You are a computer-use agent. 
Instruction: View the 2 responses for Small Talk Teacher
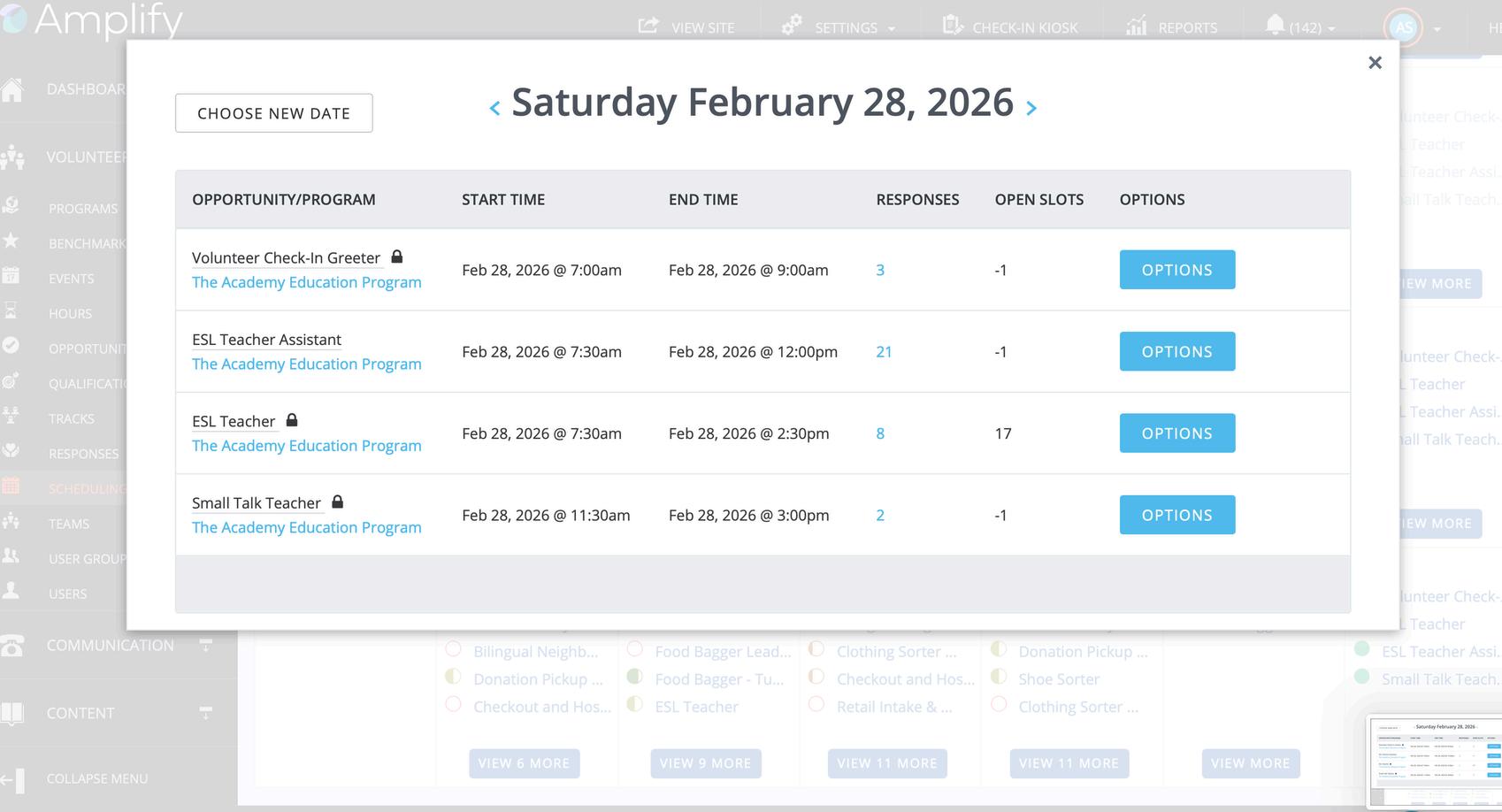(x=880, y=515)
